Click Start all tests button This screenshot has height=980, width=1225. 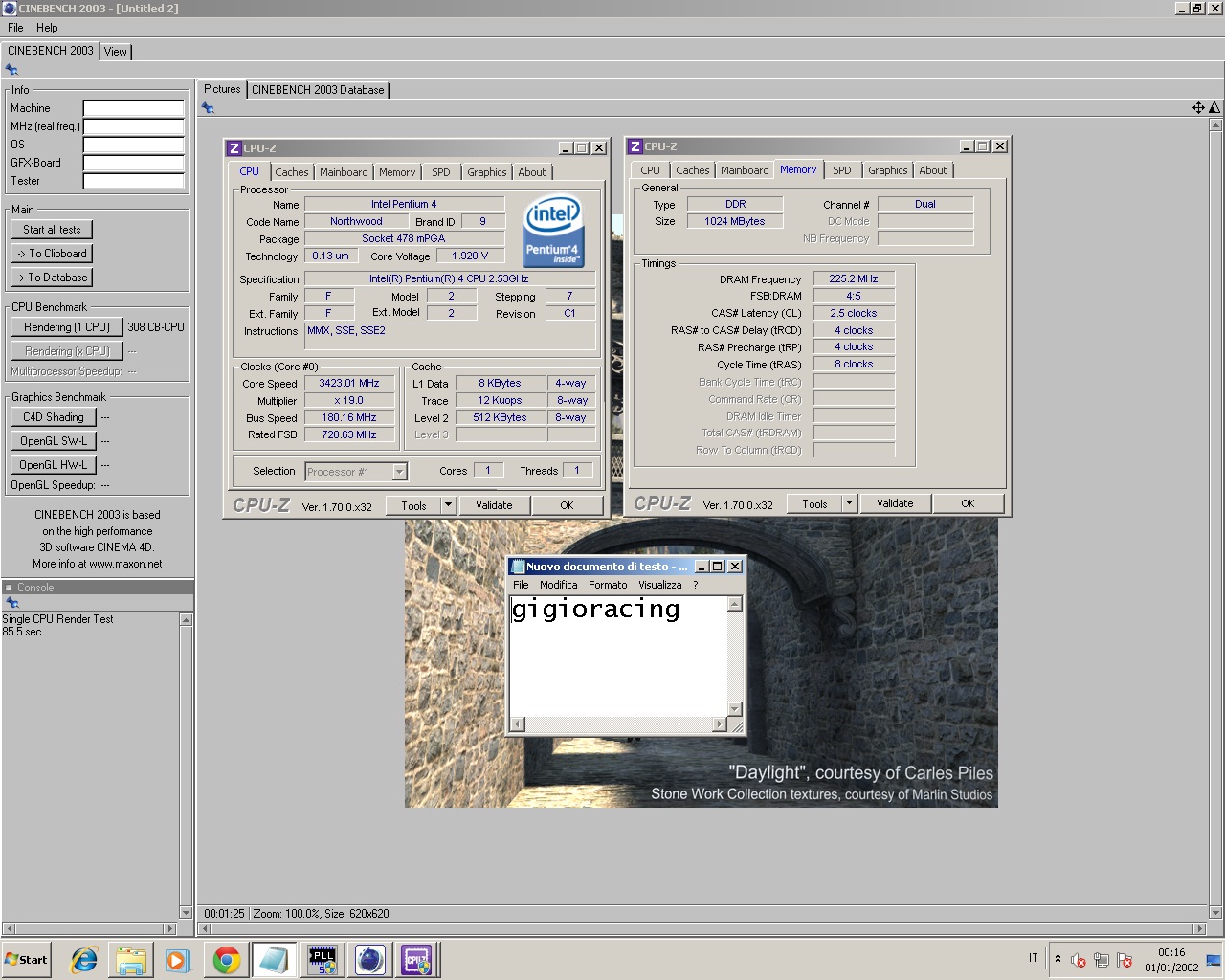[53, 230]
